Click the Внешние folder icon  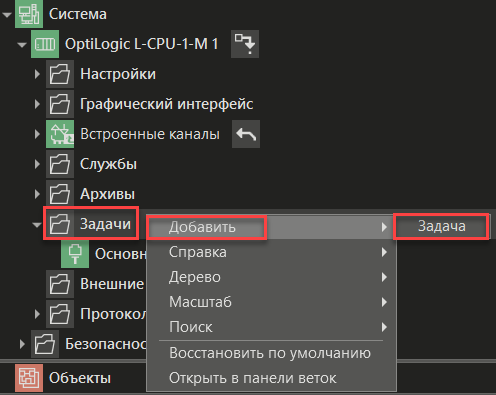coord(60,284)
